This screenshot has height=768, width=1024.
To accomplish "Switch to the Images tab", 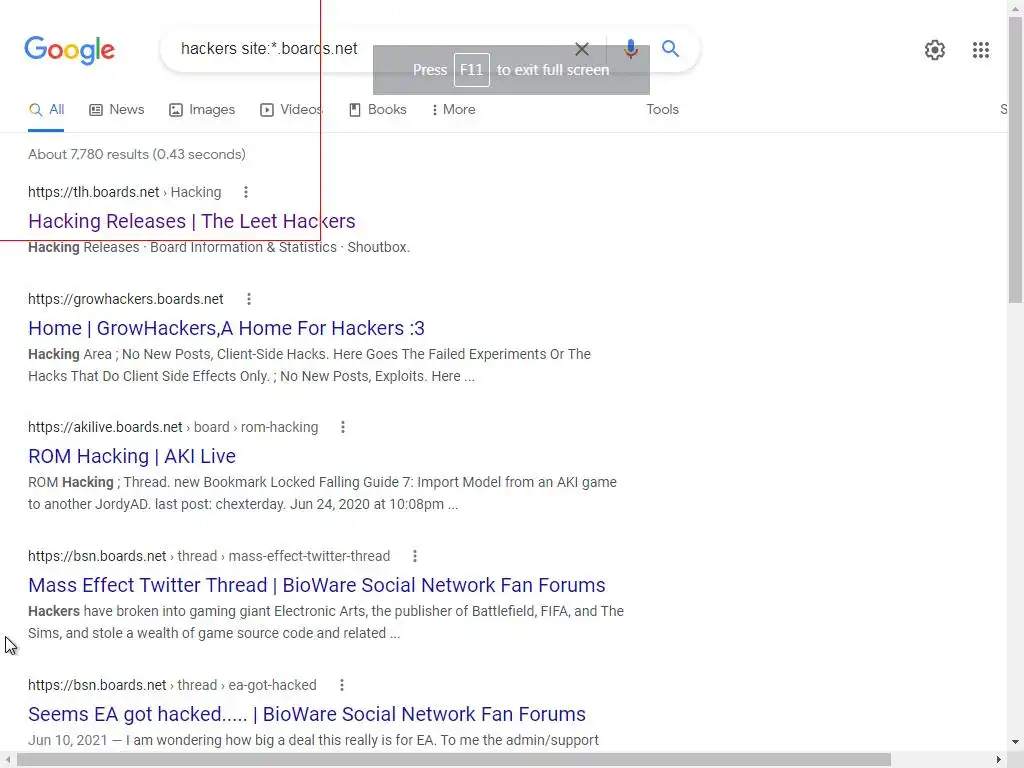I will point(202,110).
